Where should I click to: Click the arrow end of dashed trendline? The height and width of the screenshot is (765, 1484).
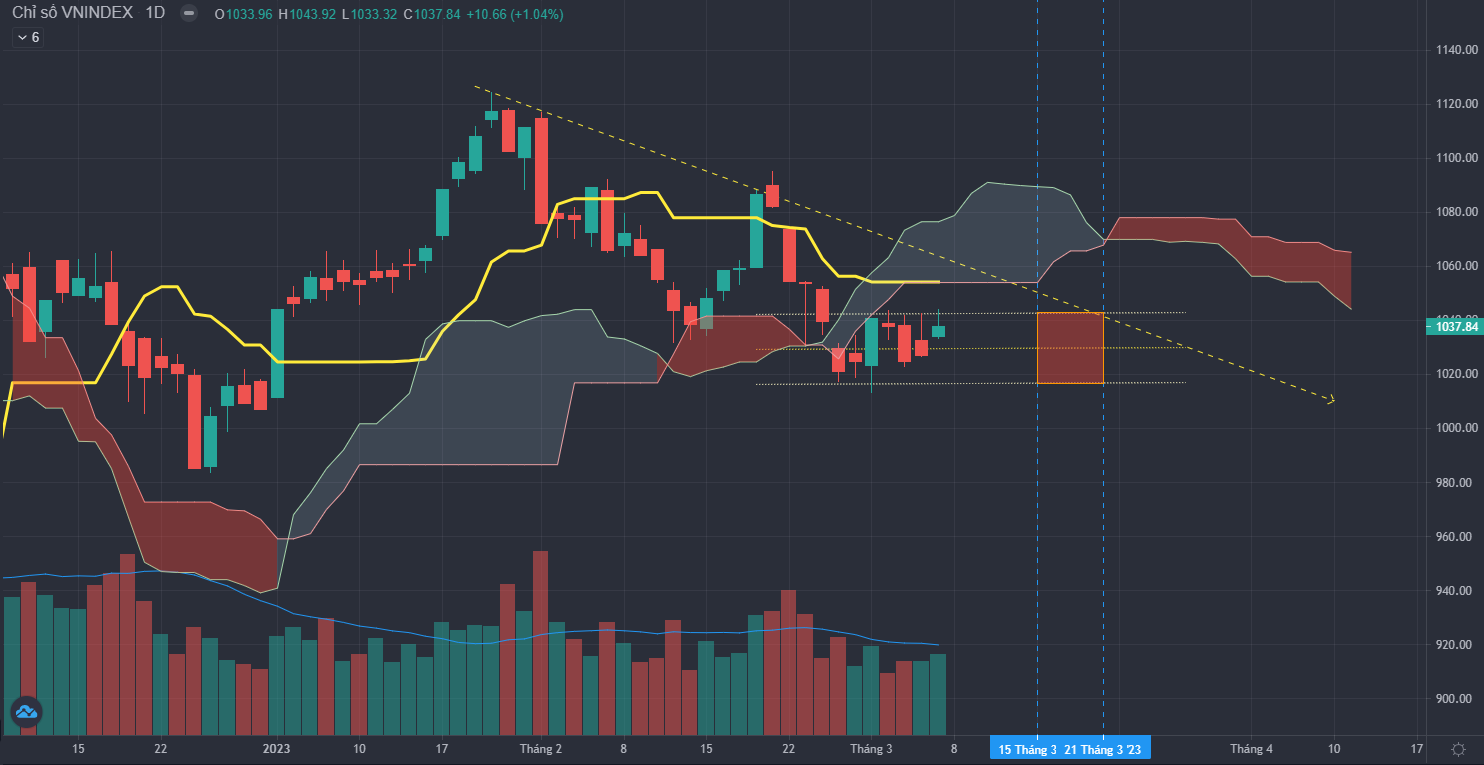1330,400
